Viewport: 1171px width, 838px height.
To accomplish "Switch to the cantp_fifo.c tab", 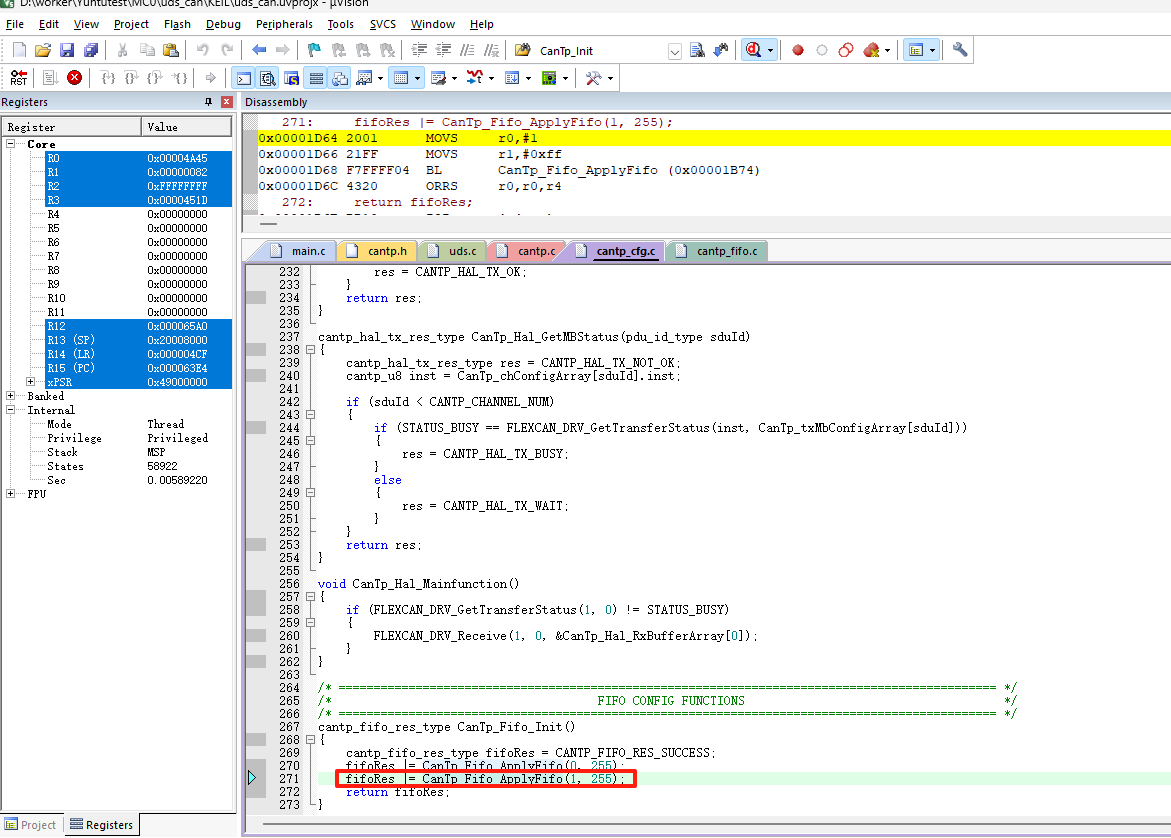I will tap(717, 251).
